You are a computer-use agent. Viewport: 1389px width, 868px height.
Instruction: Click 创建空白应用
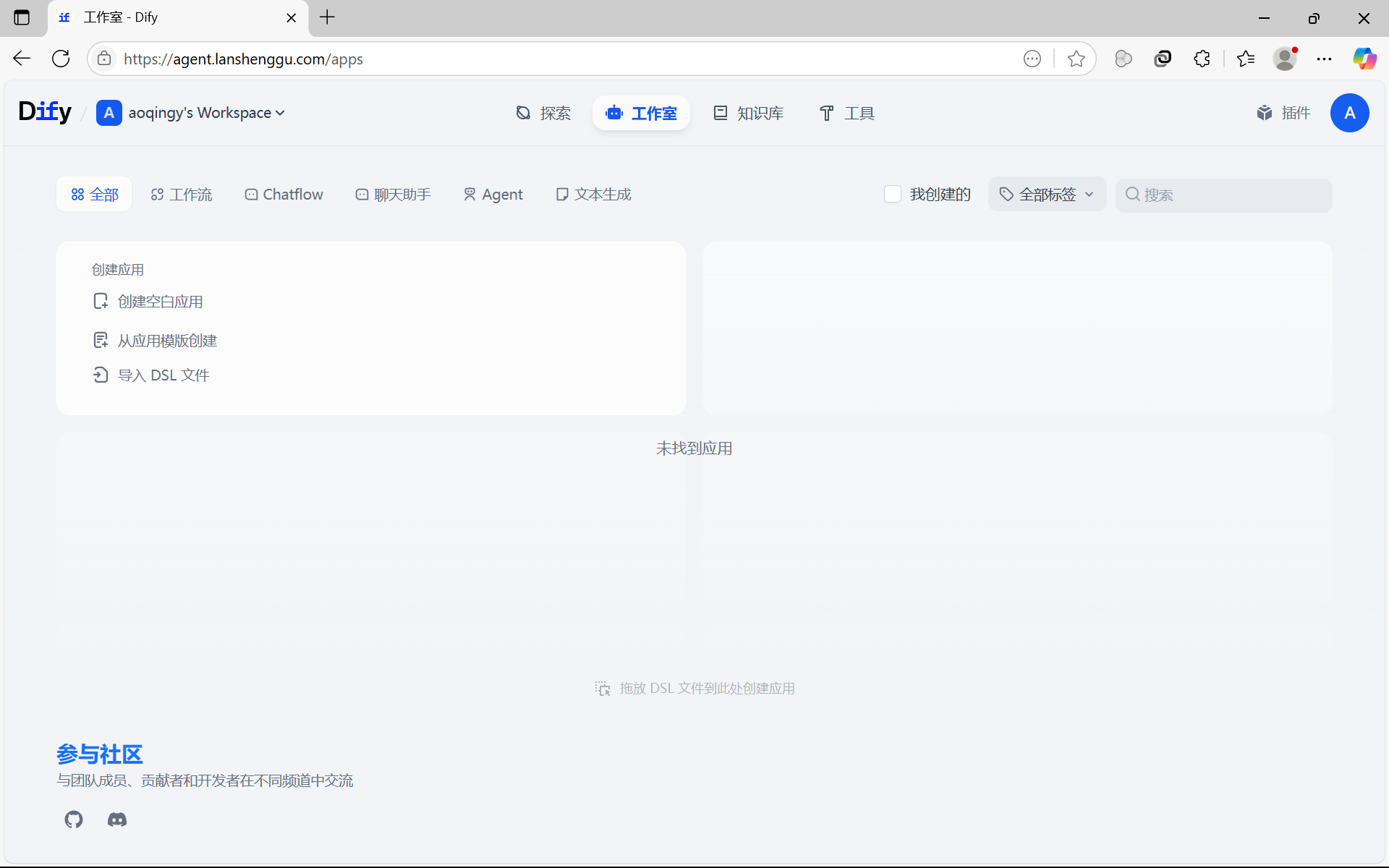[x=148, y=302]
